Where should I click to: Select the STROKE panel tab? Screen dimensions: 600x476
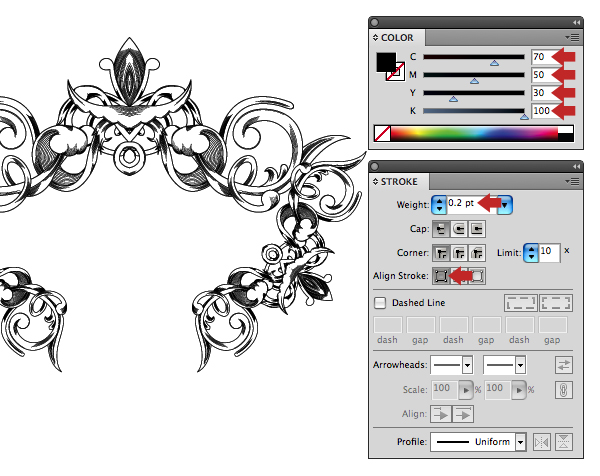click(399, 181)
